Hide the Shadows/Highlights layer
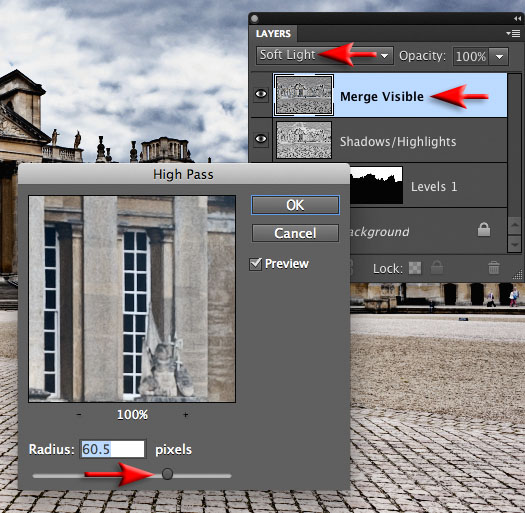This screenshot has height=513, width=525. tap(261, 139)
